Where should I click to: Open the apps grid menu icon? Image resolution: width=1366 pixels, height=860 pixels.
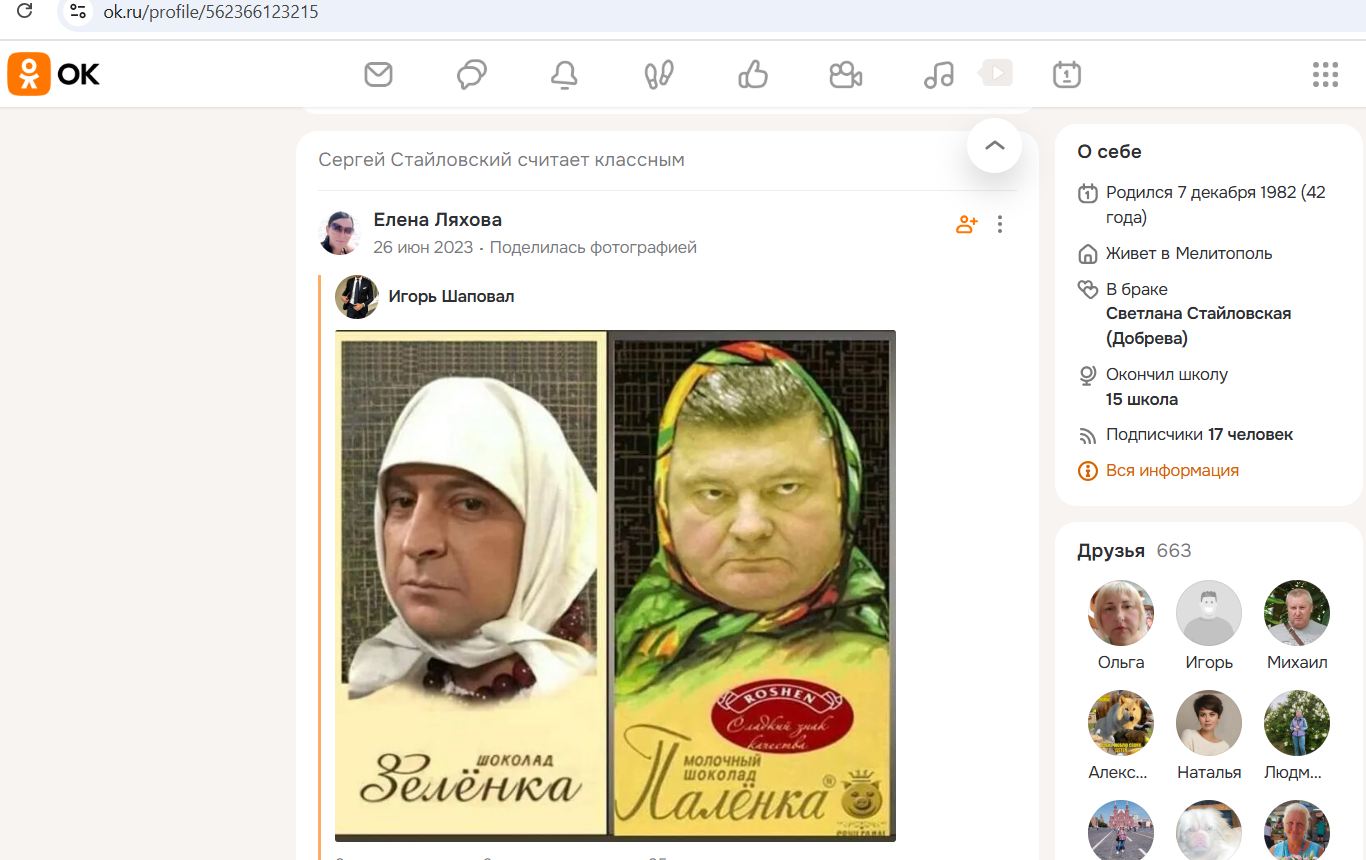[x=1325, y=74]
